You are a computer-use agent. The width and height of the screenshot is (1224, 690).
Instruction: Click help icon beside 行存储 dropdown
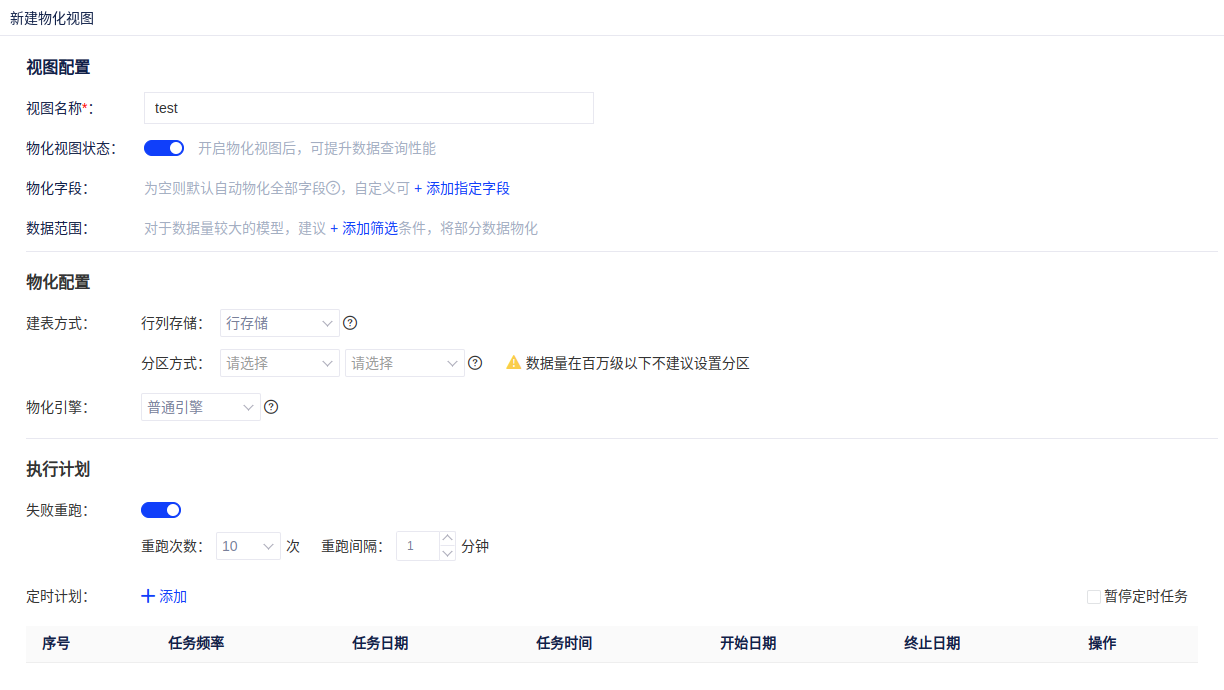(x=350, y=323)
